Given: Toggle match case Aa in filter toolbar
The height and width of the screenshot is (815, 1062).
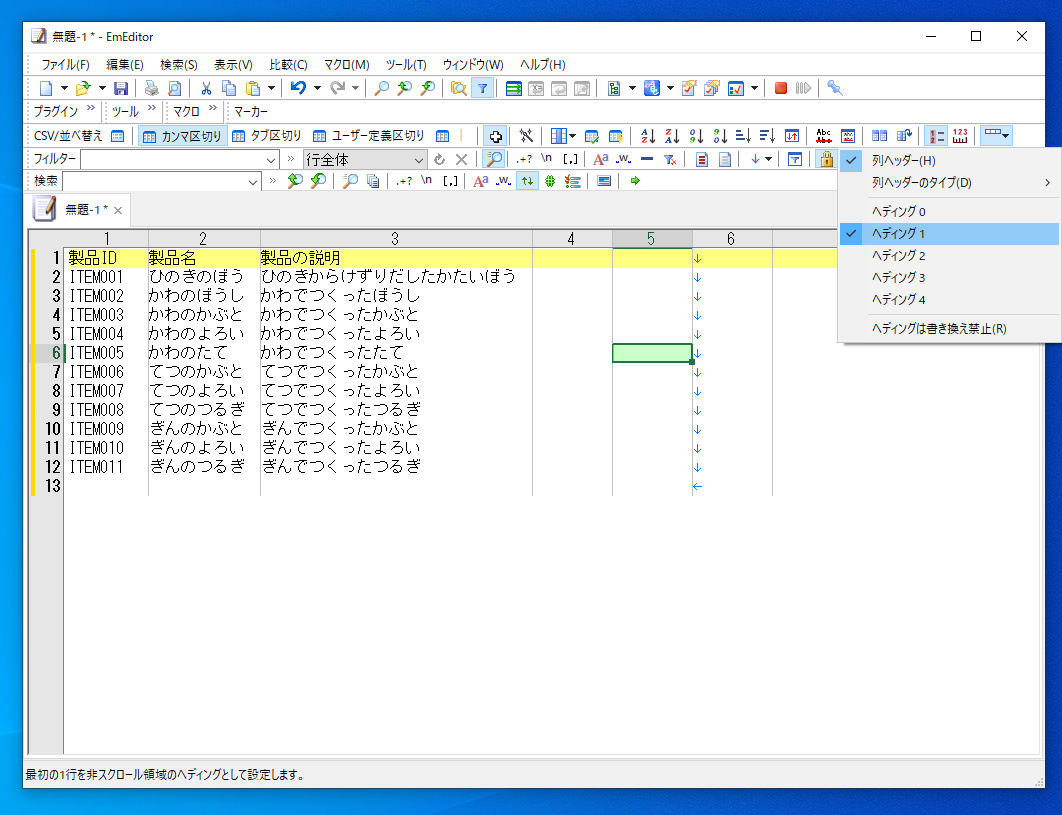Looking at the screenshot, I should click(600, 160).
